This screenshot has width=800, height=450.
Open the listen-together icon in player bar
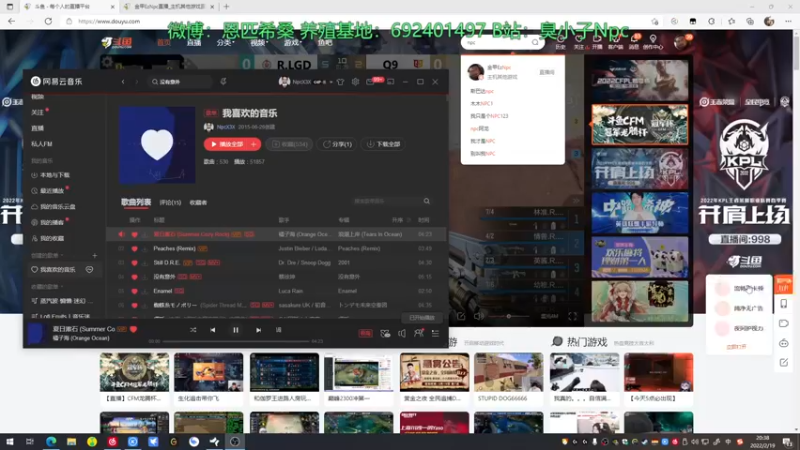pyautogui.click(x=419, y=333)
